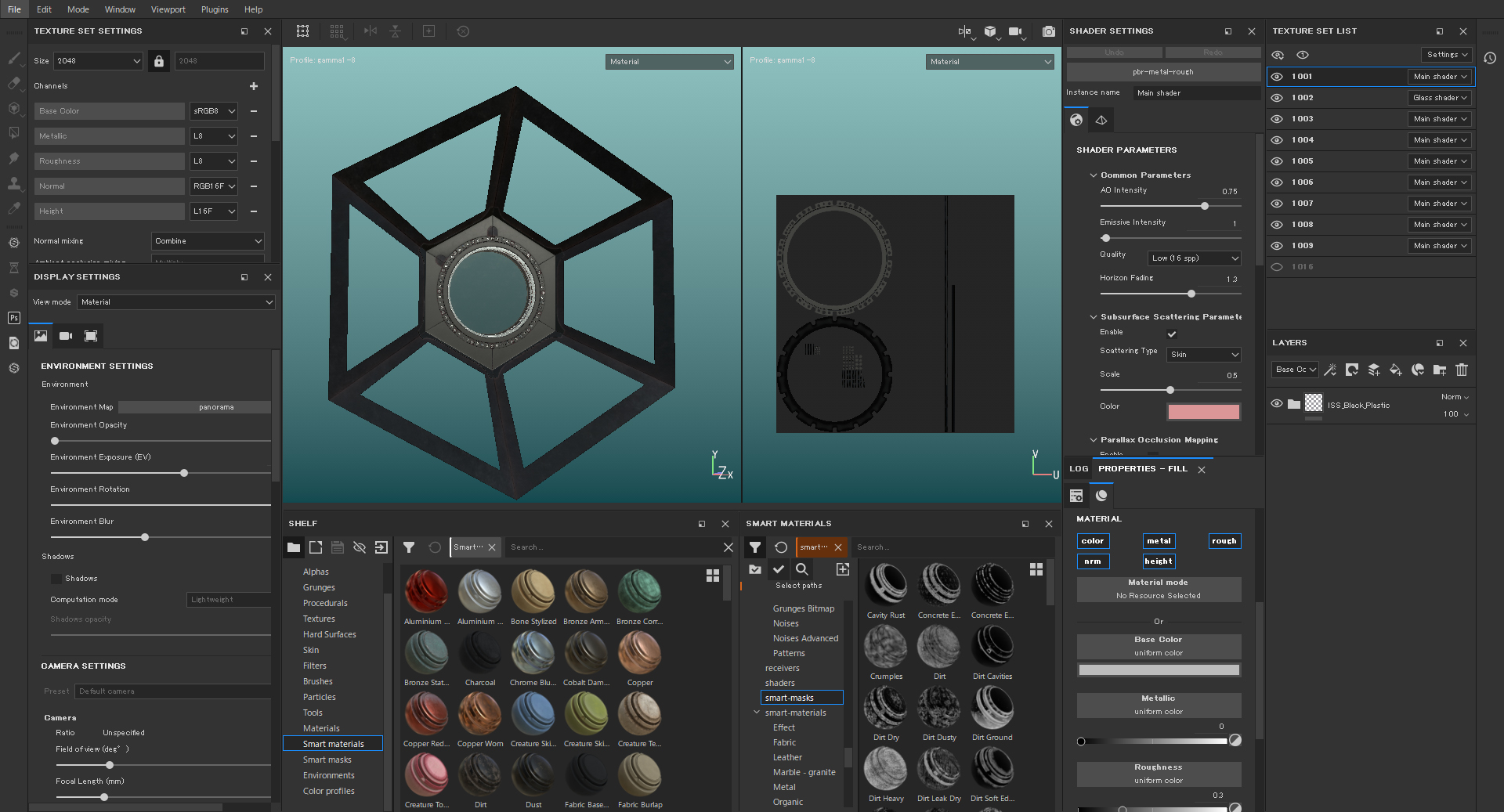Open shader dropdown for set 1002
The image size is (1504, 812).
pos(1440,98)
